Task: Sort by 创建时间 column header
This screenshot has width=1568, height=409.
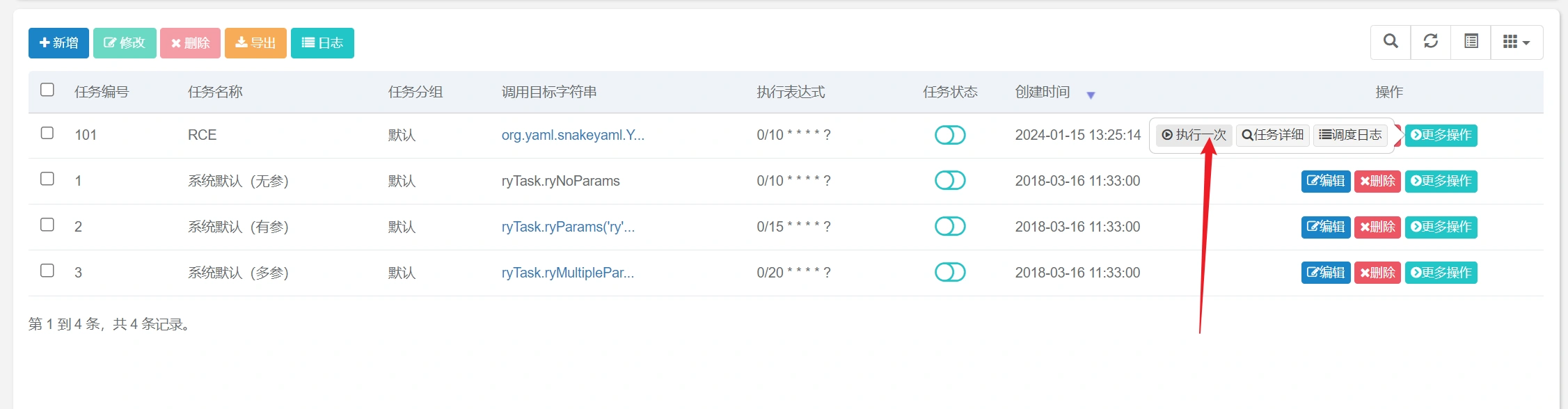Action: point(1043,92)
